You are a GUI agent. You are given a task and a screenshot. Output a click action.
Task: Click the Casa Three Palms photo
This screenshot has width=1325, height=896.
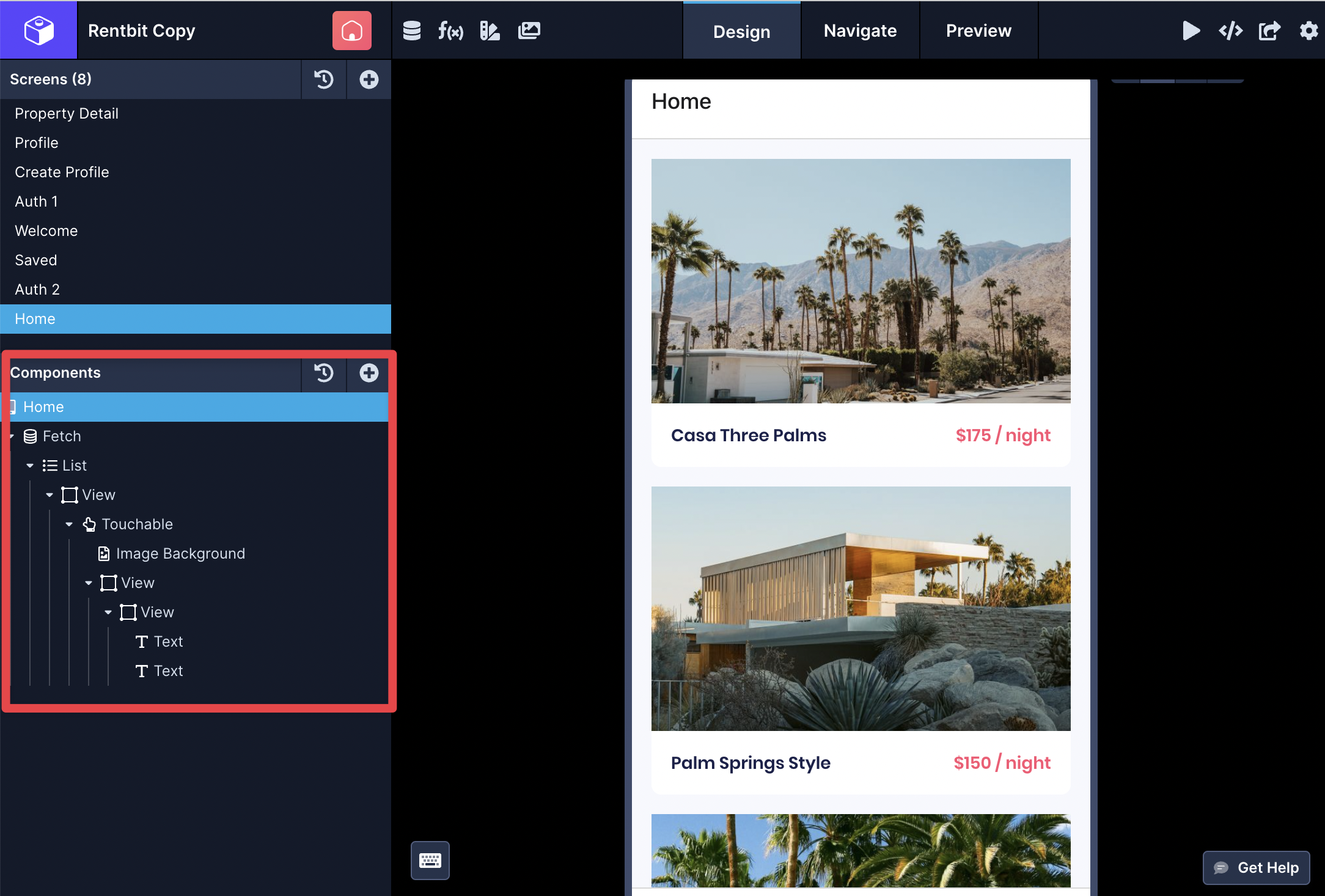point(861,281)
